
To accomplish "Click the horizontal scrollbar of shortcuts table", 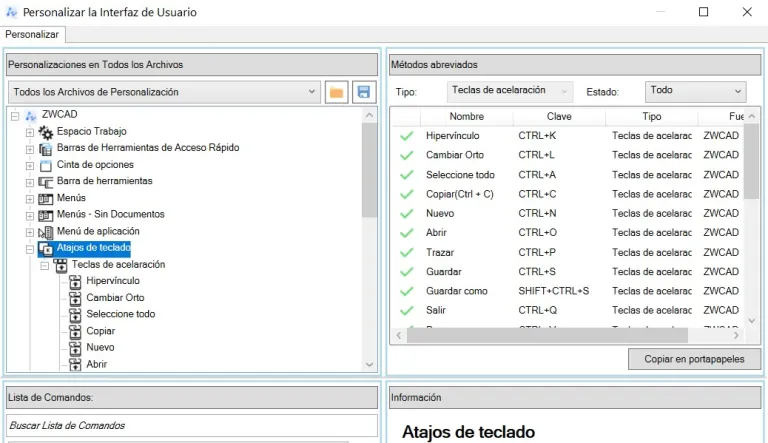I will pos(547,335).
